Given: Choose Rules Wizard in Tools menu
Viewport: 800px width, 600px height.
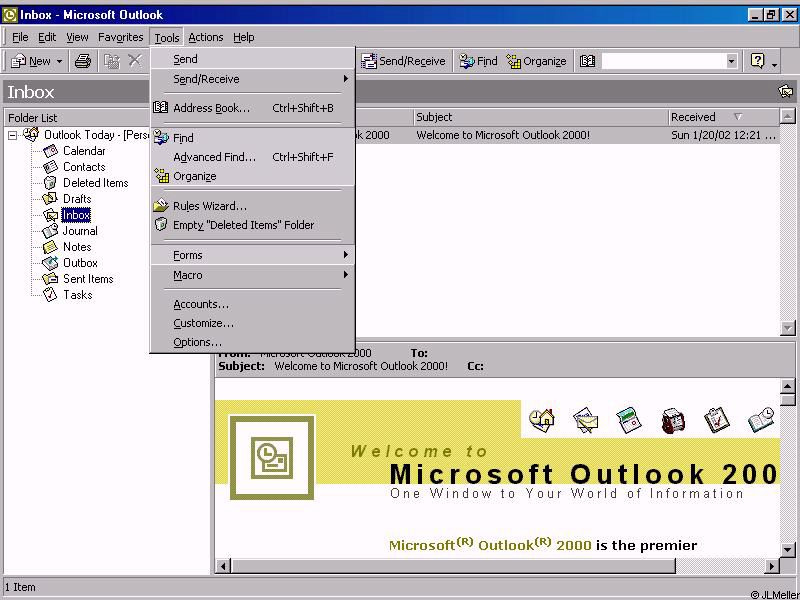Looking at the screenshot, I should 253,206.
